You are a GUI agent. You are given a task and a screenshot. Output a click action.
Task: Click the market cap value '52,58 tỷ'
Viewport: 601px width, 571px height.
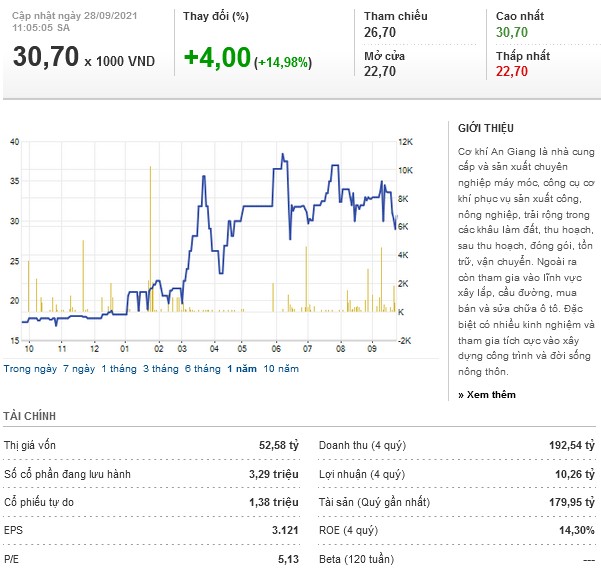pos(279,445)
